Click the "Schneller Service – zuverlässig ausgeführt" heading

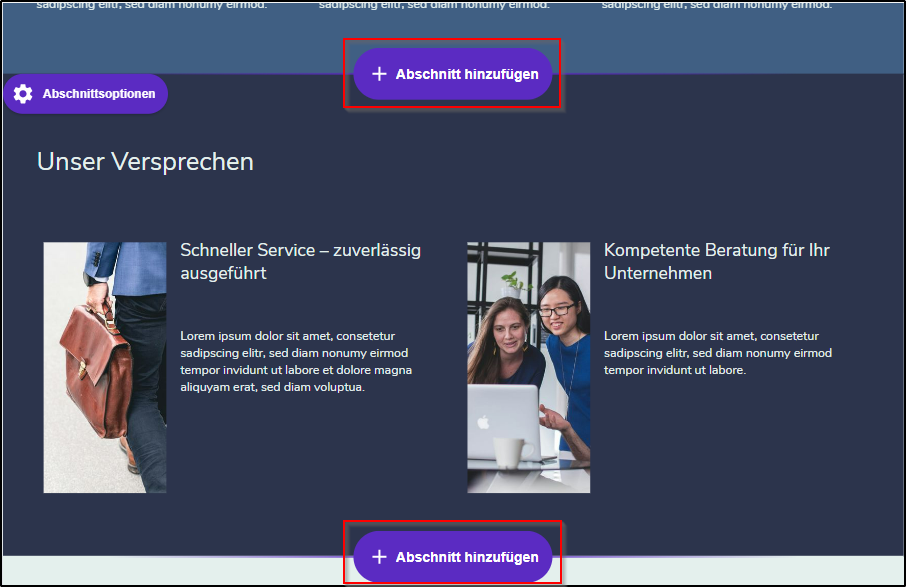coord(300,261)
